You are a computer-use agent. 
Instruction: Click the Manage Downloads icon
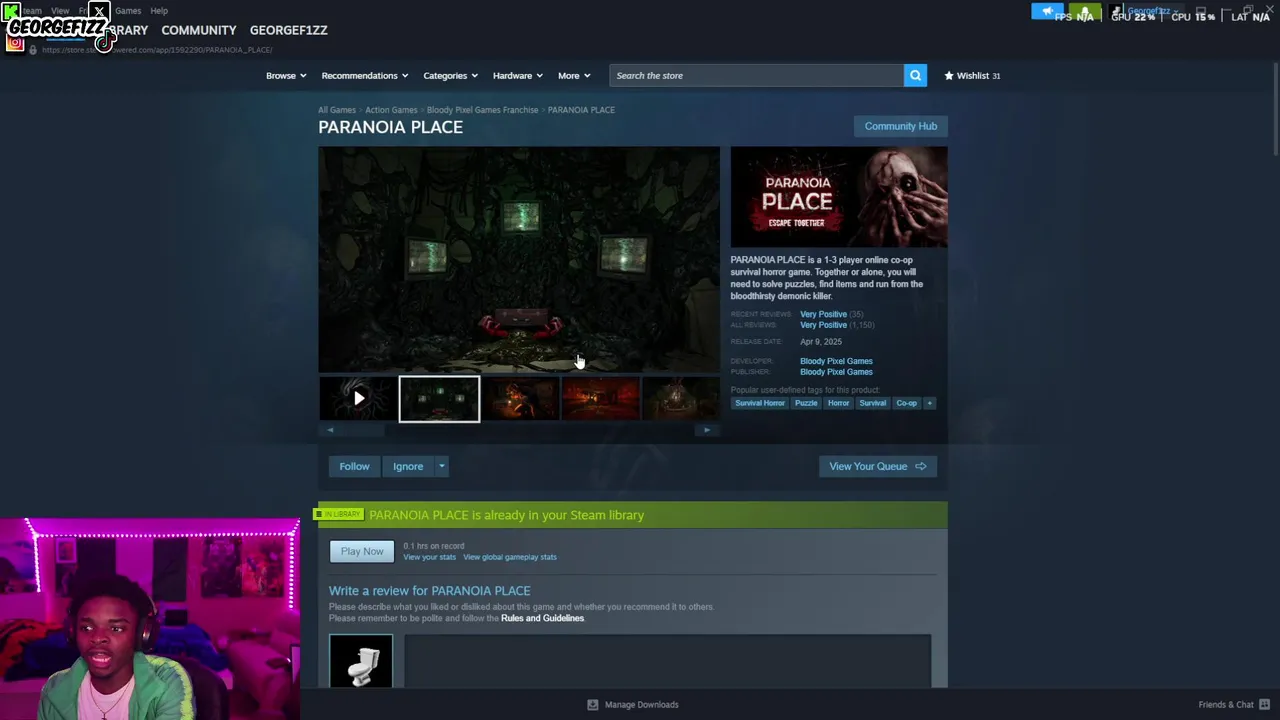(593, 704)
